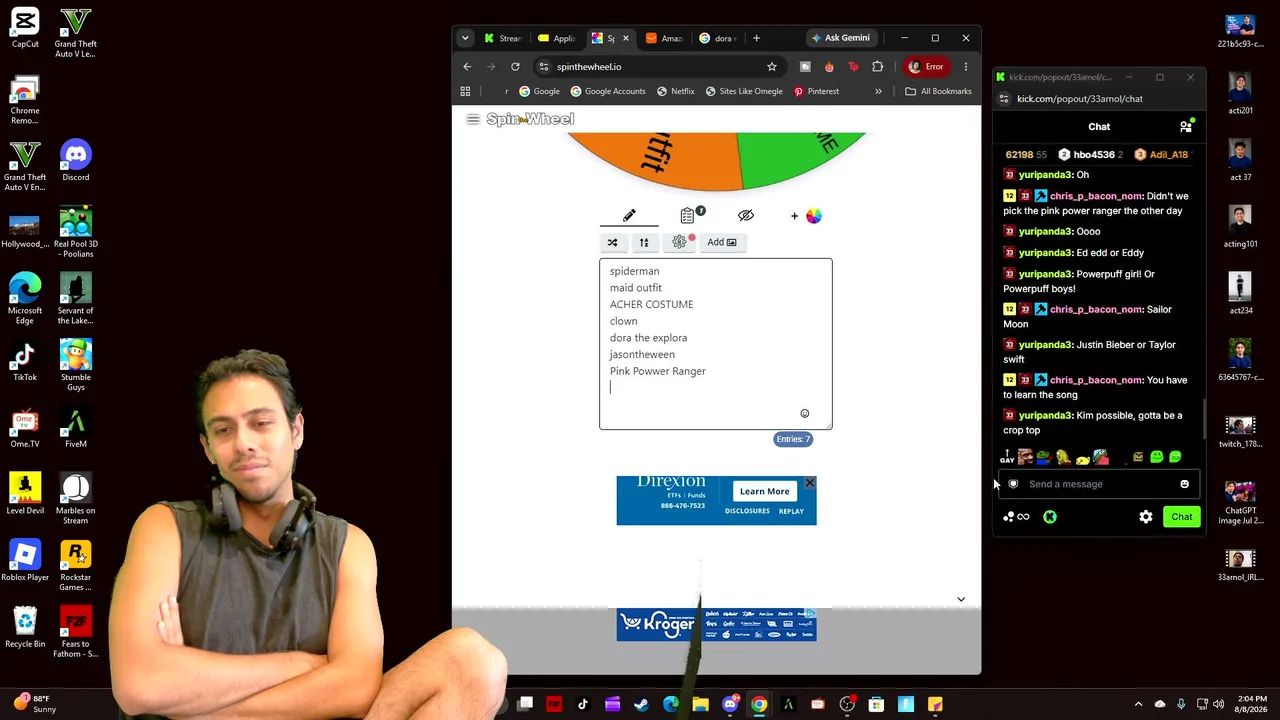Image resolution: width=1280 pixels, height=720 pixels.
Task: Show hidden system tray icons
Action: (1138, 705)
